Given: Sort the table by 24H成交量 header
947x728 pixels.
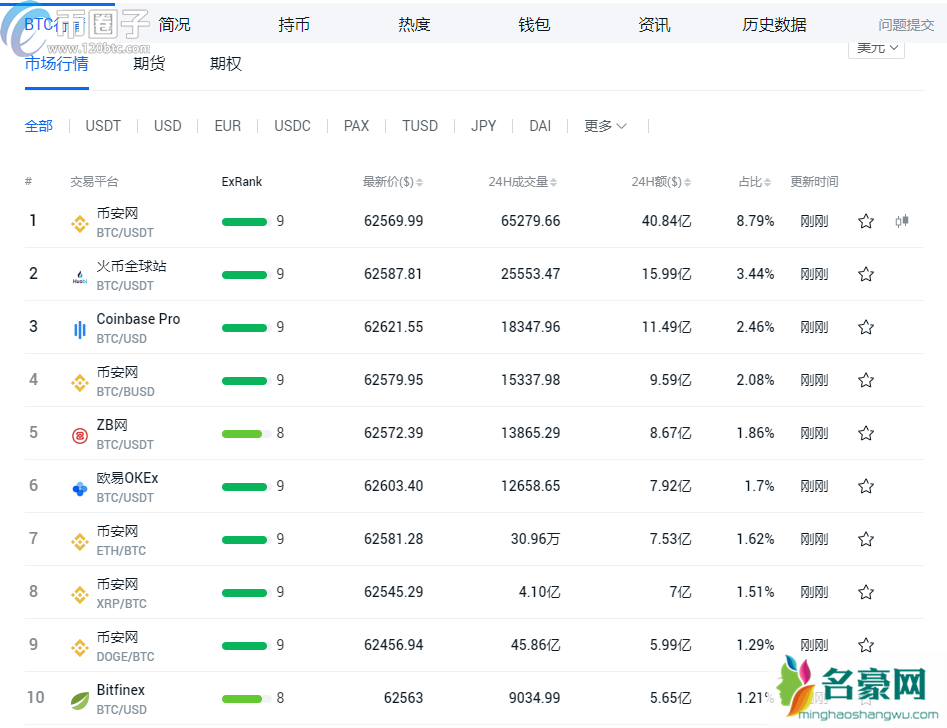Looking at the screenshot, I should (522, 182).
